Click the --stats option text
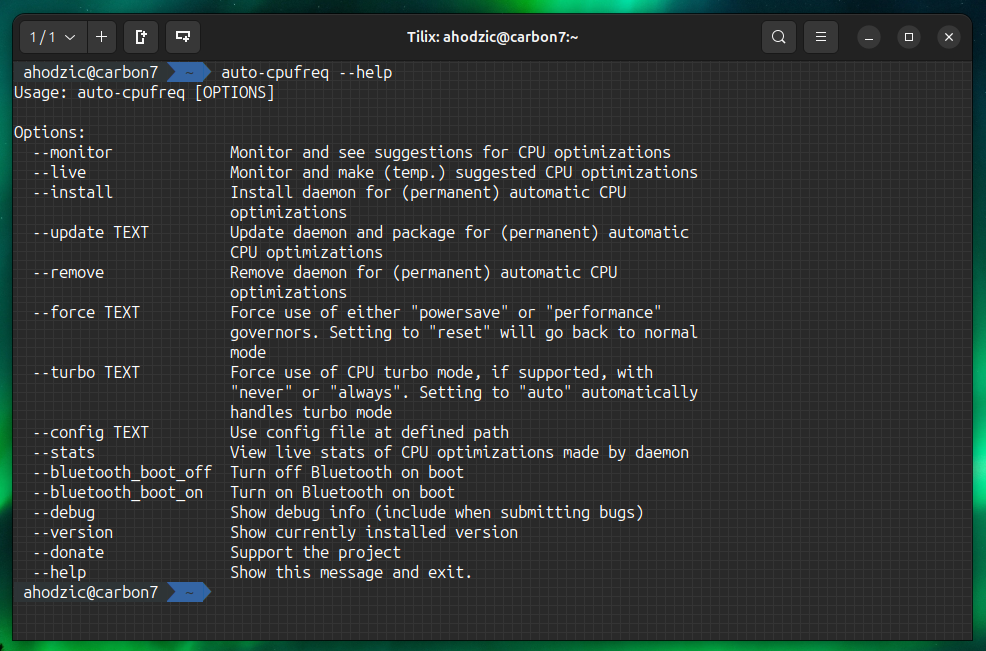Image resolution: width=986 pixels, height=651 pixels. (64, 453)
